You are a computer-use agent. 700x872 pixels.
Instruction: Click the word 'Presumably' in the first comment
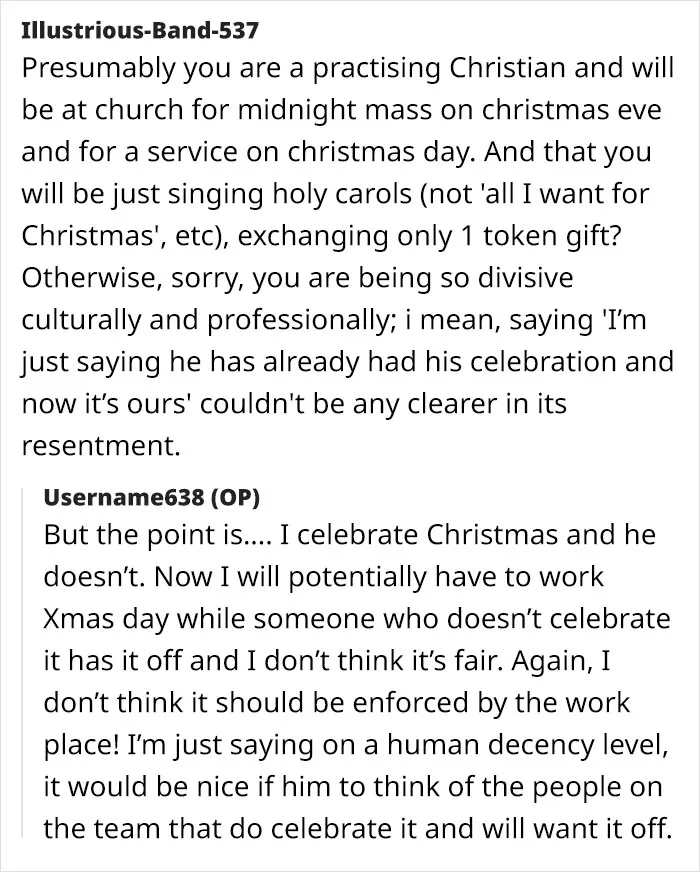click(x=98, y=69)
